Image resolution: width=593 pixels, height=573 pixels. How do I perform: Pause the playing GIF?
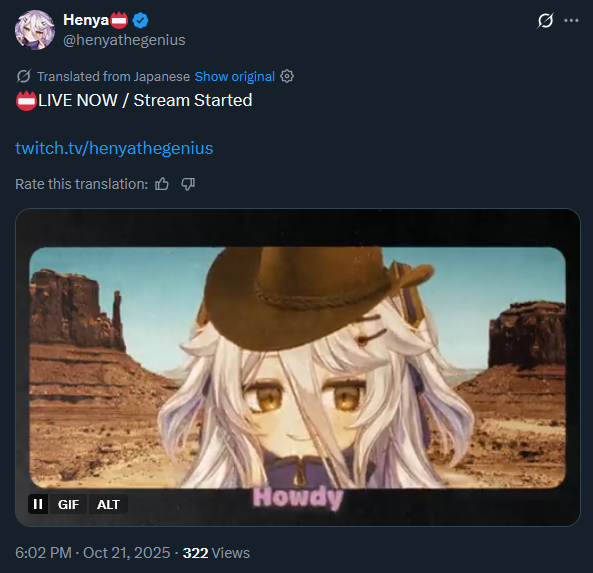[38, 504]
